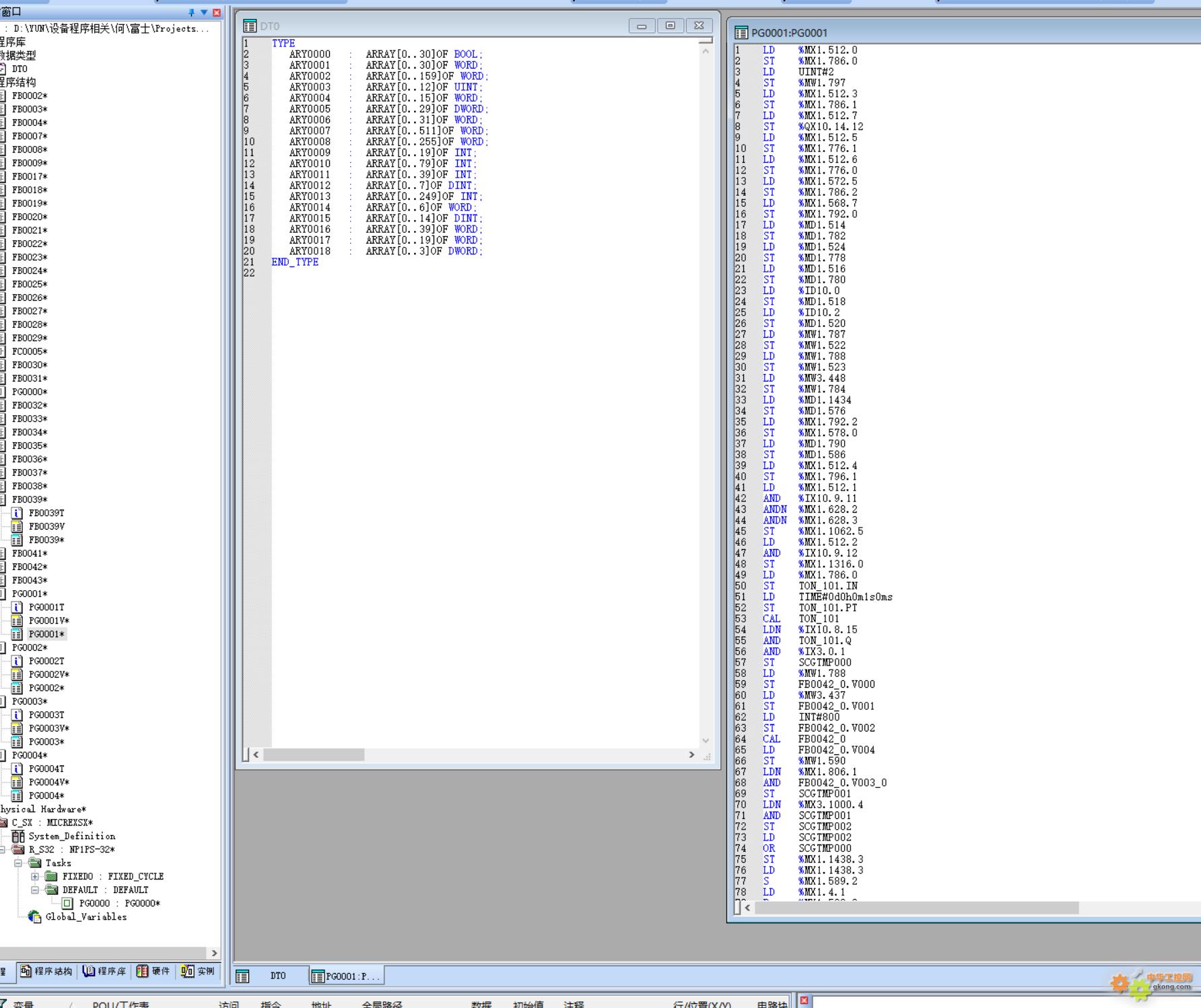
Task: Switch to the 硬件 tab
Action: click(153, 971)
